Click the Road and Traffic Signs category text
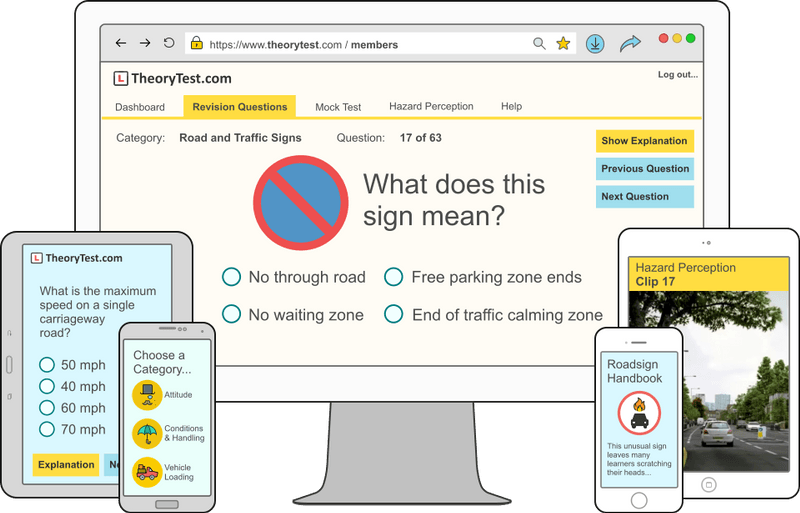The width and height of the screenshot is (800, 513). click(x=240, y=138)
